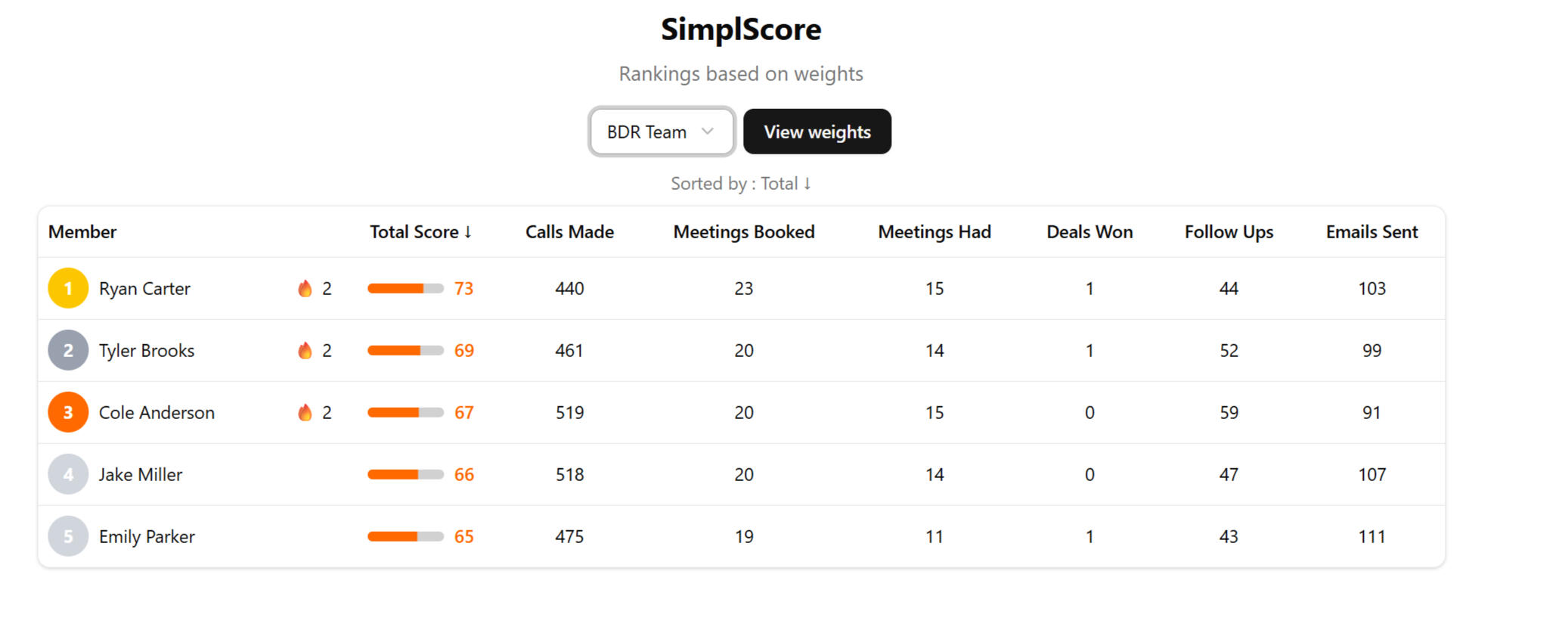Click Jake Miller's rank 4 badge

(x=68, y=474)
